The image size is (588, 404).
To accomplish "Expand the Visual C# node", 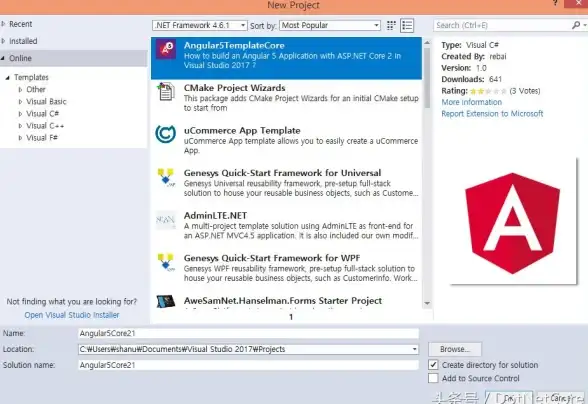I will click(20, 114).
